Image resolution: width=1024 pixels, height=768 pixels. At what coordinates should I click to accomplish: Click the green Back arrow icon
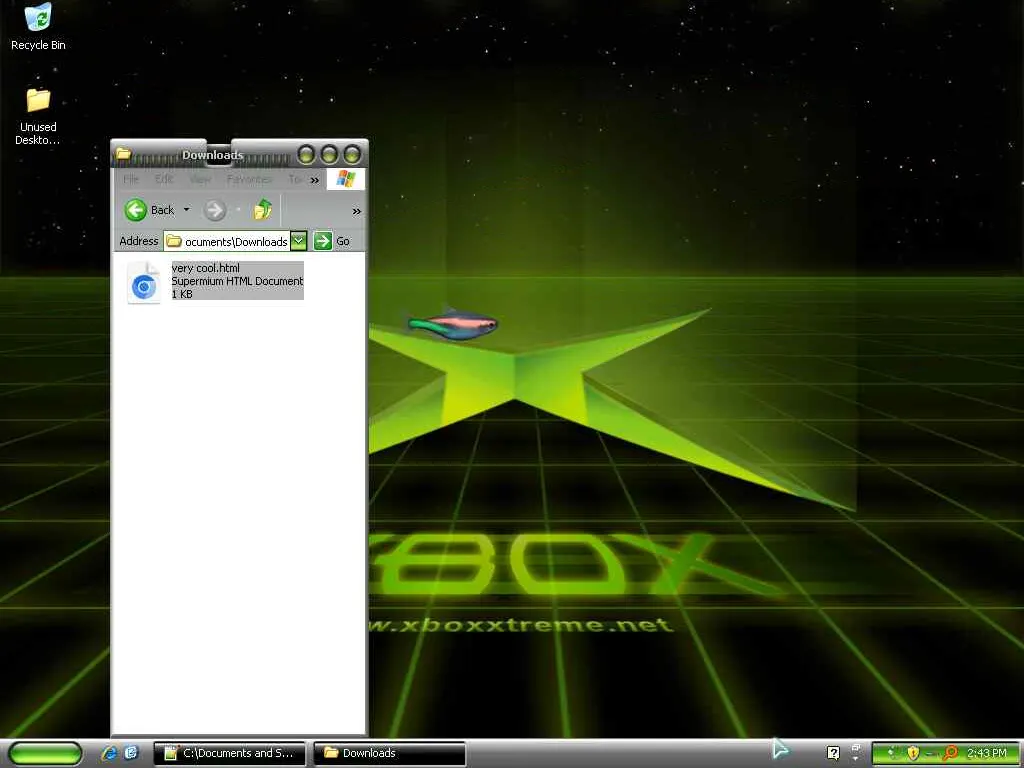coord(135,210)
